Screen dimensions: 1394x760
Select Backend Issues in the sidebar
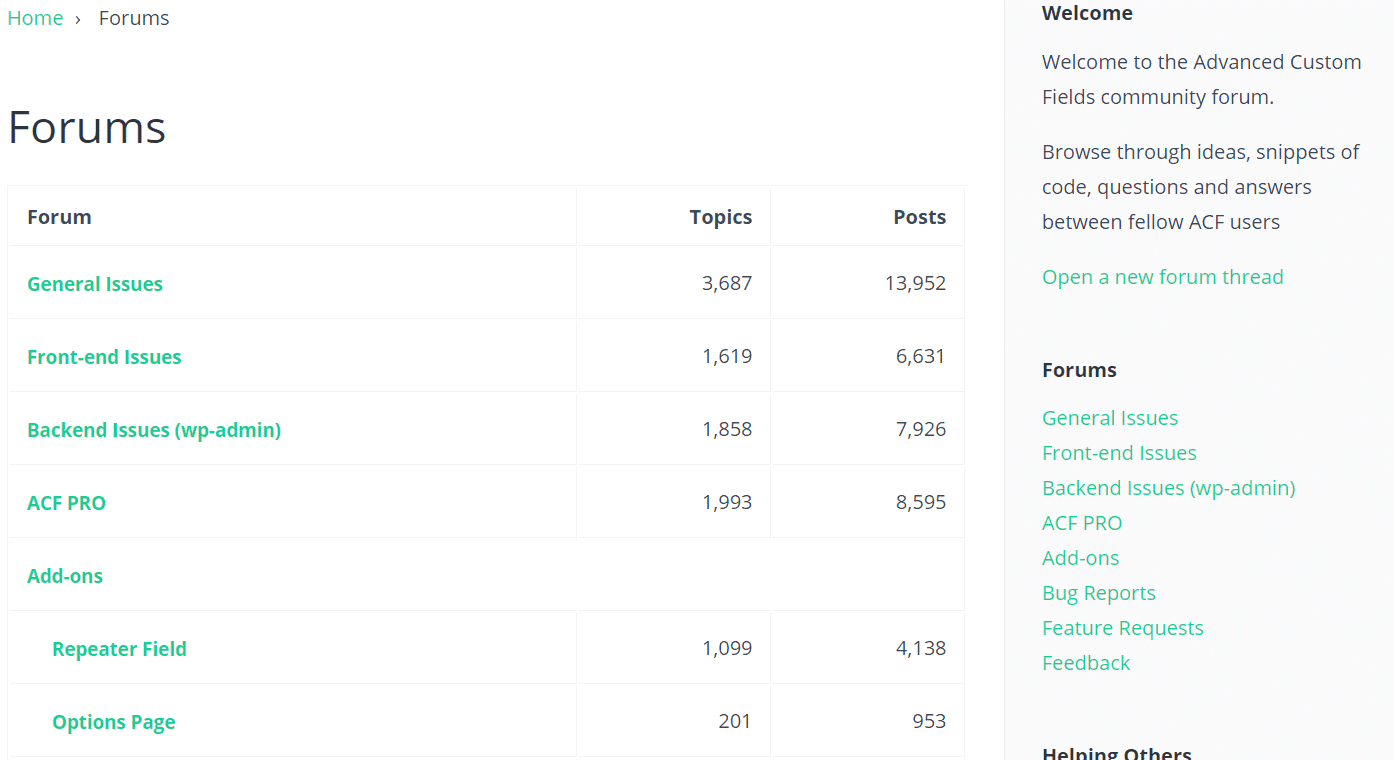[1168, 488]
